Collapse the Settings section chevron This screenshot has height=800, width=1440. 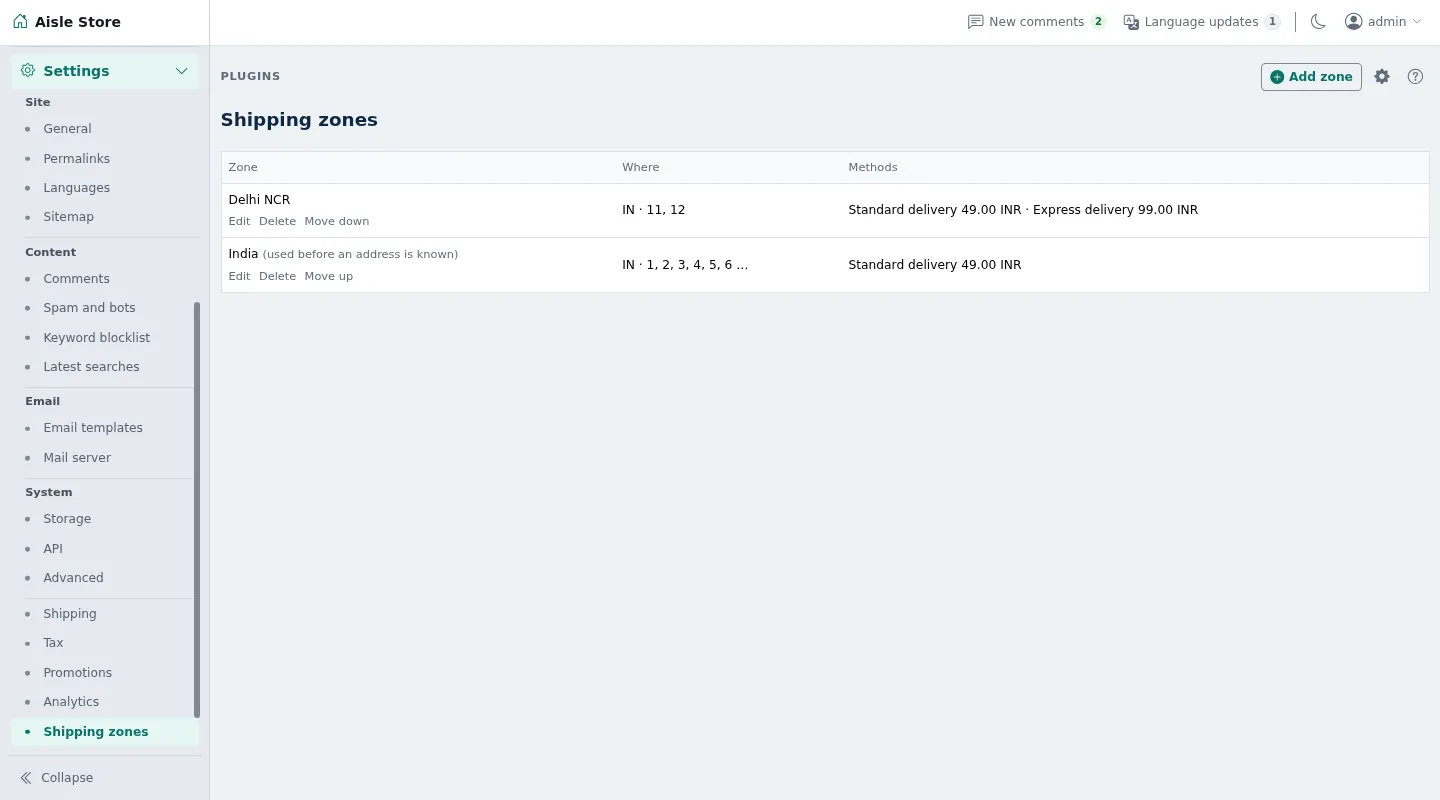(181, 71)
